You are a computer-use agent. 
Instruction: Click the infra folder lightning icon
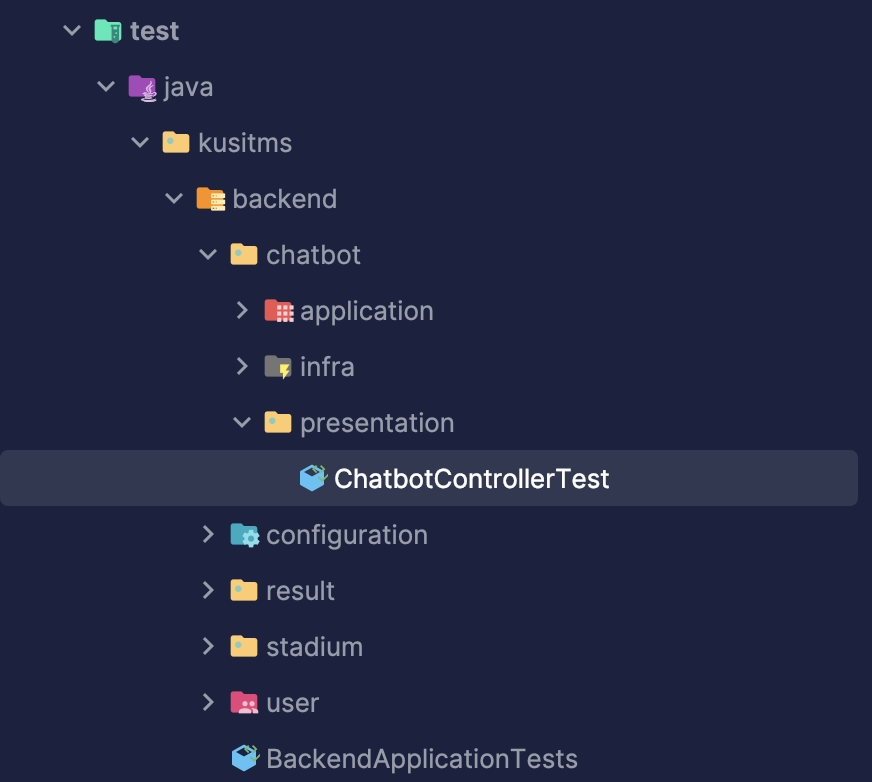(278, 367)
